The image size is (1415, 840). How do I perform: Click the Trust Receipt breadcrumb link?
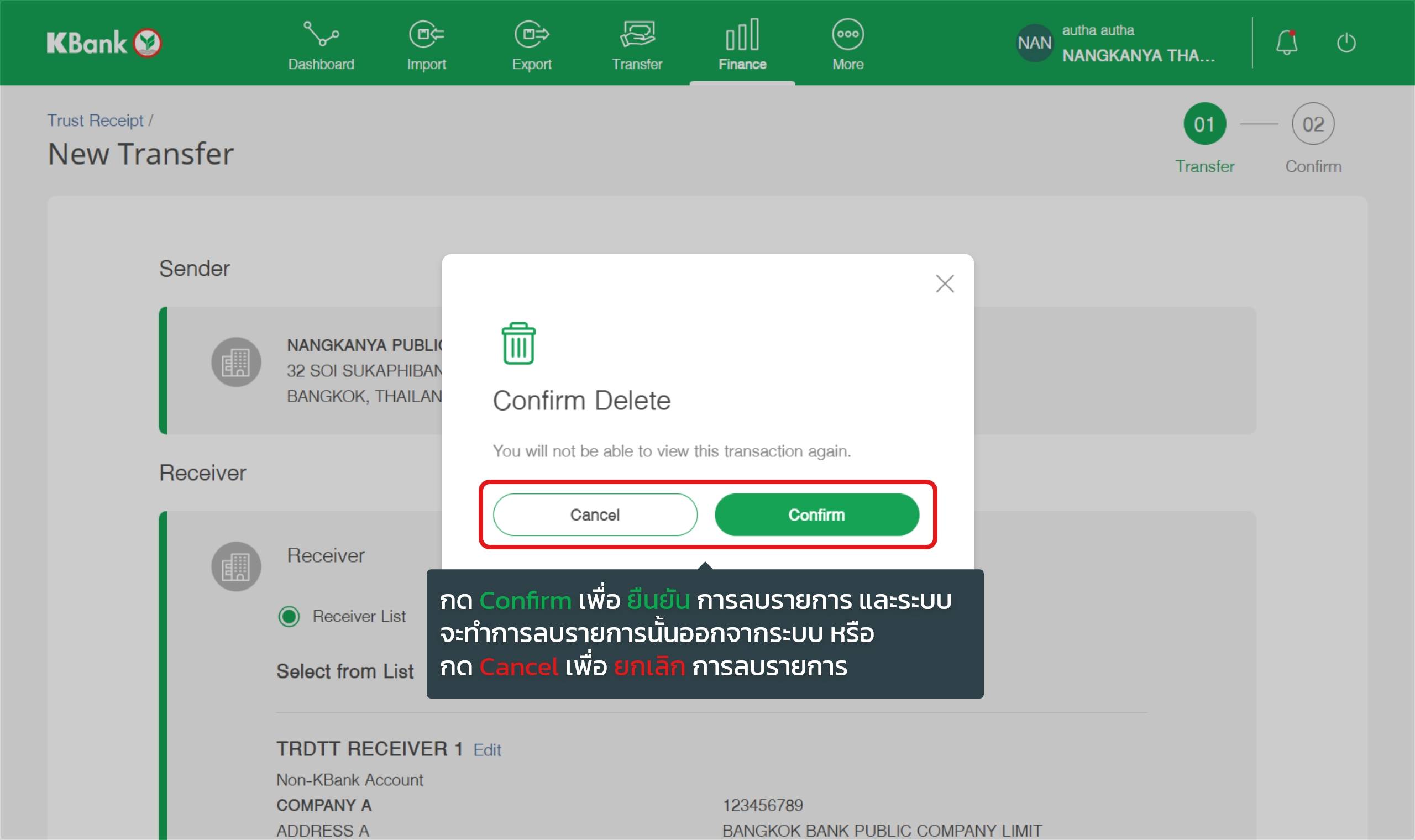point(95,120)
